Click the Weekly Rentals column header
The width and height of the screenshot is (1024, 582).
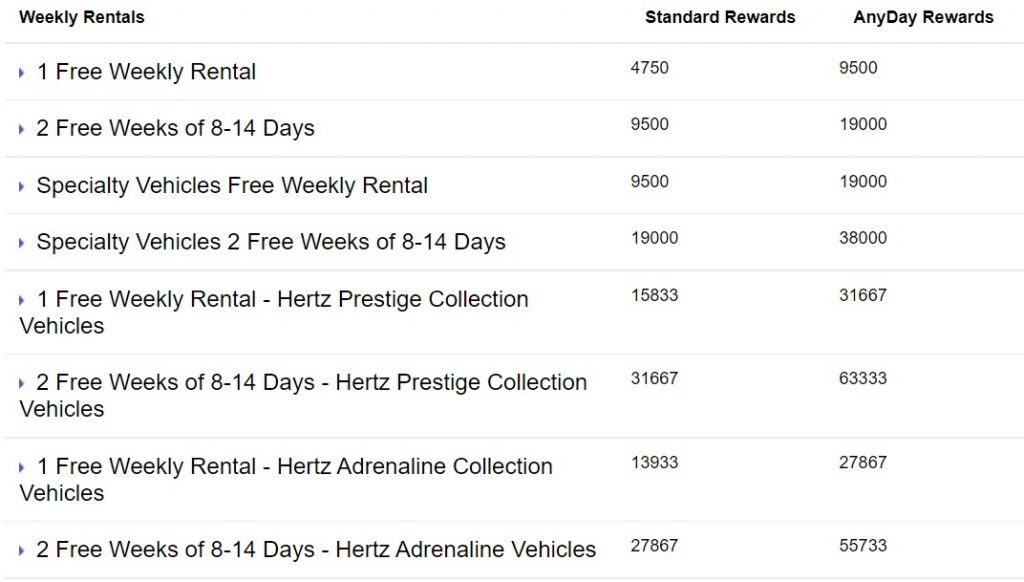coord(82,17)
